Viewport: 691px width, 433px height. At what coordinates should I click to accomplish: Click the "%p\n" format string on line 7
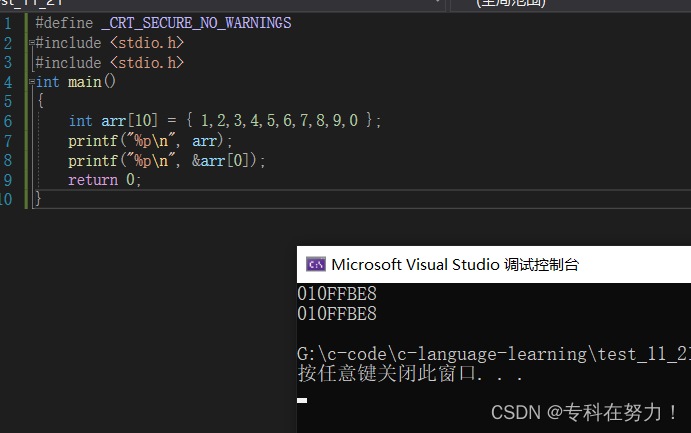[x=149, y=141]
